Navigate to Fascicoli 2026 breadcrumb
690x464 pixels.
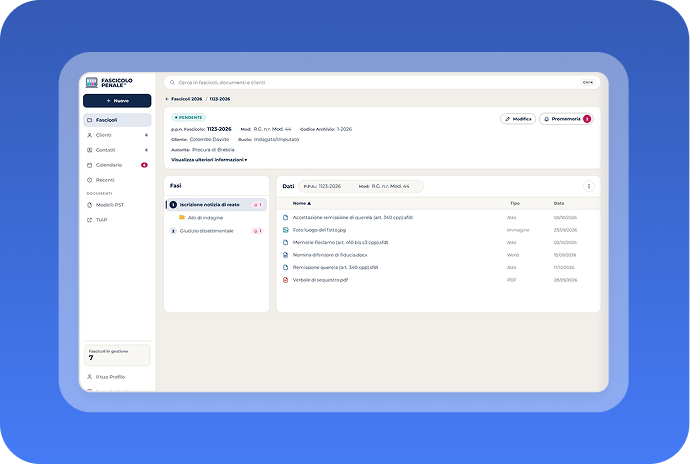pos(187,99)
